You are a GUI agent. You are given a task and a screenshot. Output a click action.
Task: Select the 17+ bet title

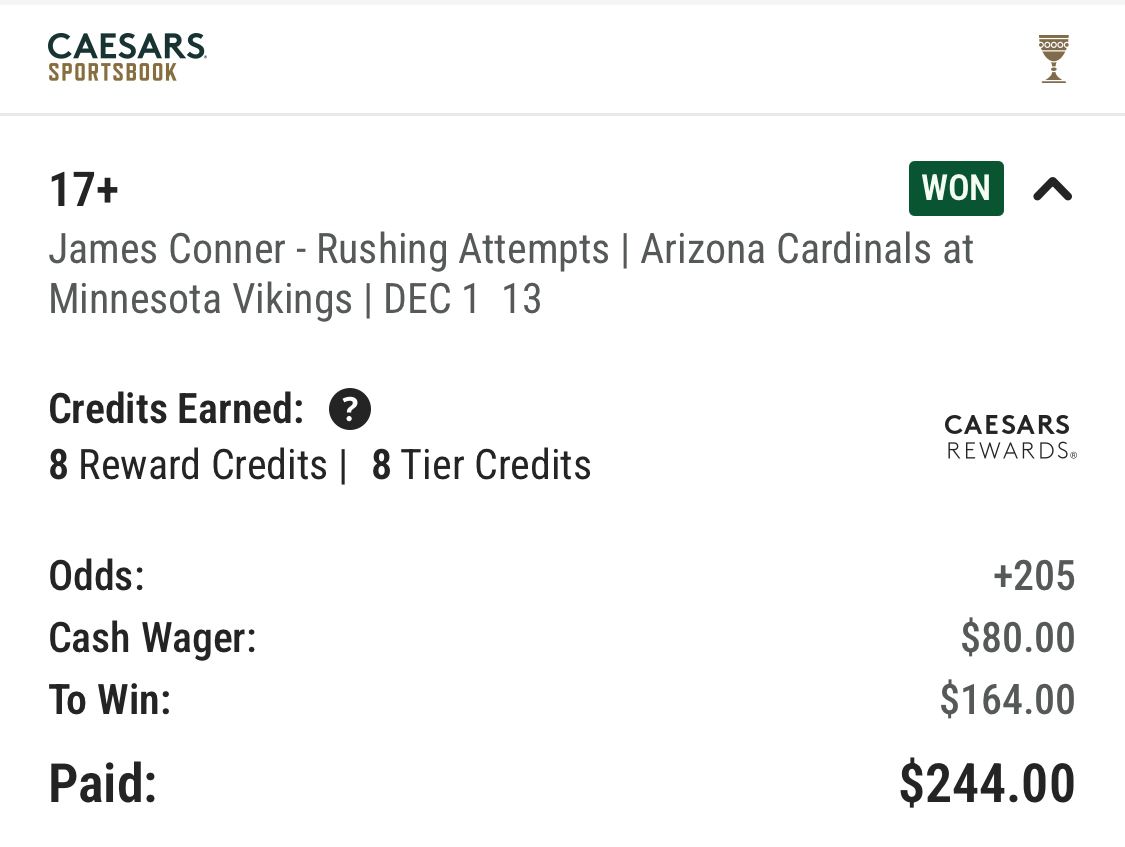point(84,190)
